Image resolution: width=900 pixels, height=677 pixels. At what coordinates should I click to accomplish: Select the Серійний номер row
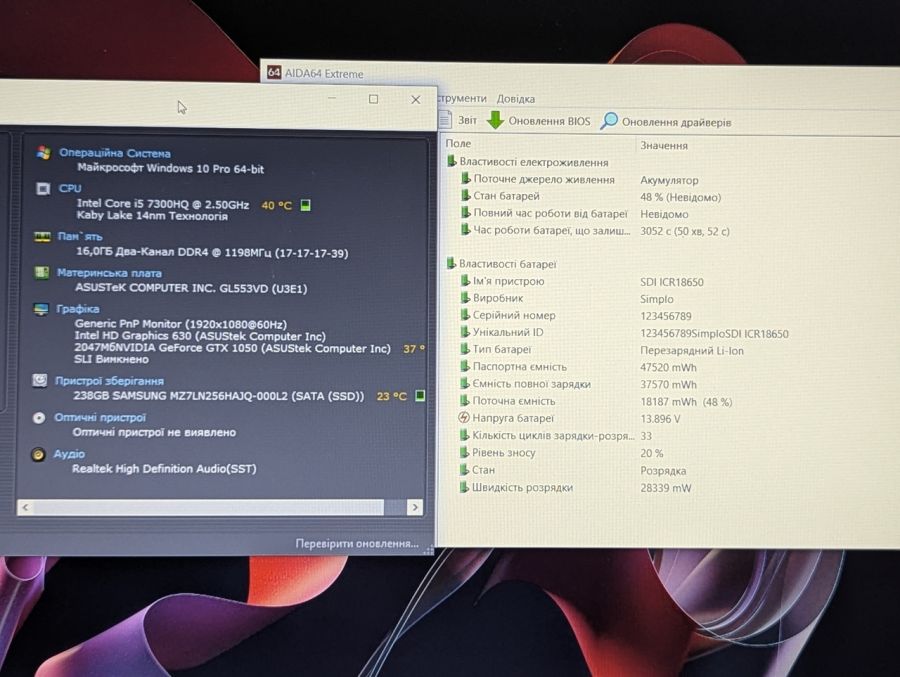576,315
